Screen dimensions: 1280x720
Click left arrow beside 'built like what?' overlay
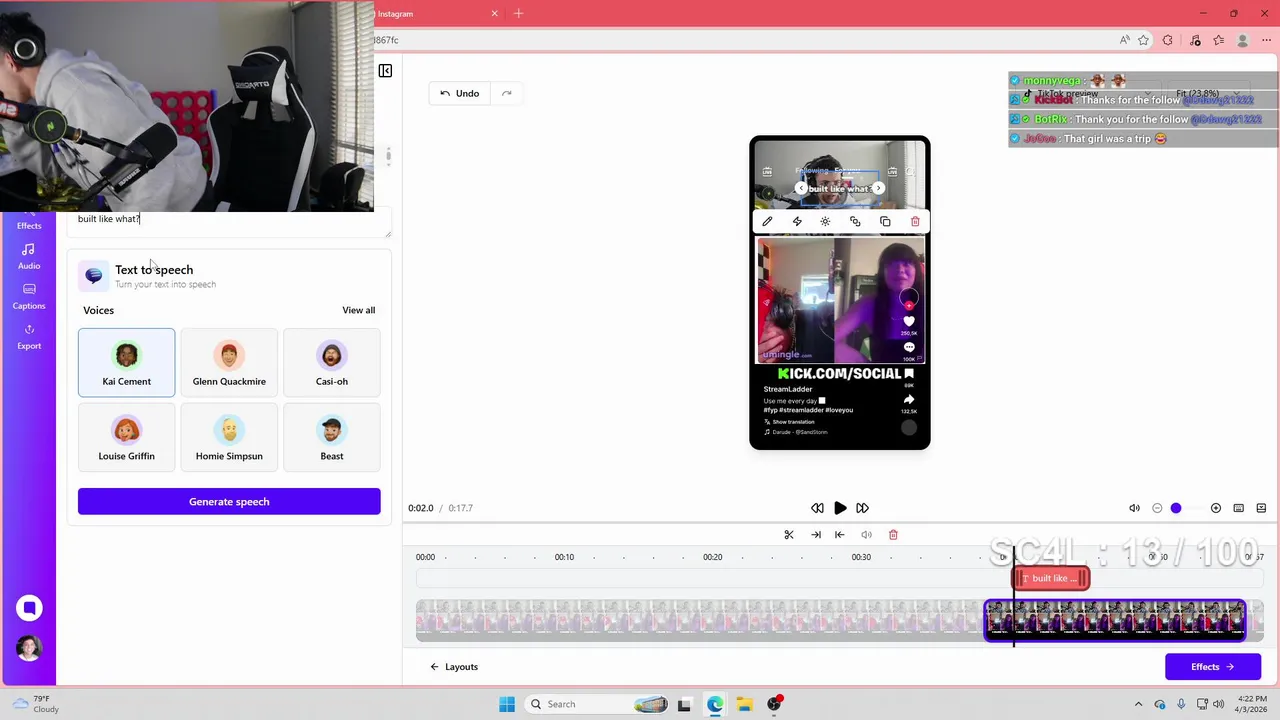801,188
